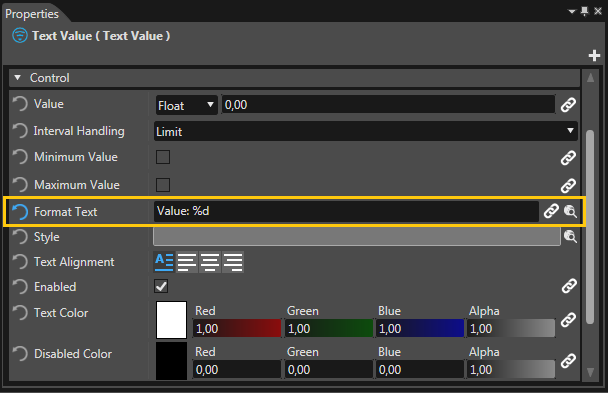Reset the Interval Handling property
Screen dimensions: 609x394
pyautogui.click(x=20, y=131)
